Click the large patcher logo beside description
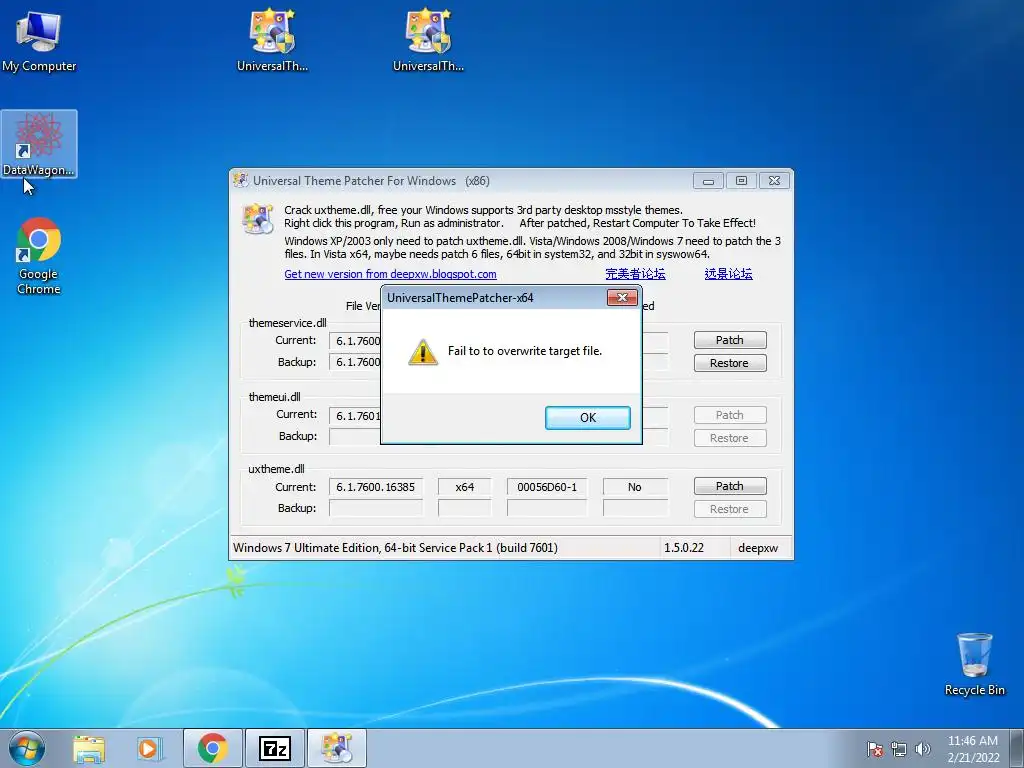The height and width of the screenshot is (768, 1024). [x=257, y=218]
